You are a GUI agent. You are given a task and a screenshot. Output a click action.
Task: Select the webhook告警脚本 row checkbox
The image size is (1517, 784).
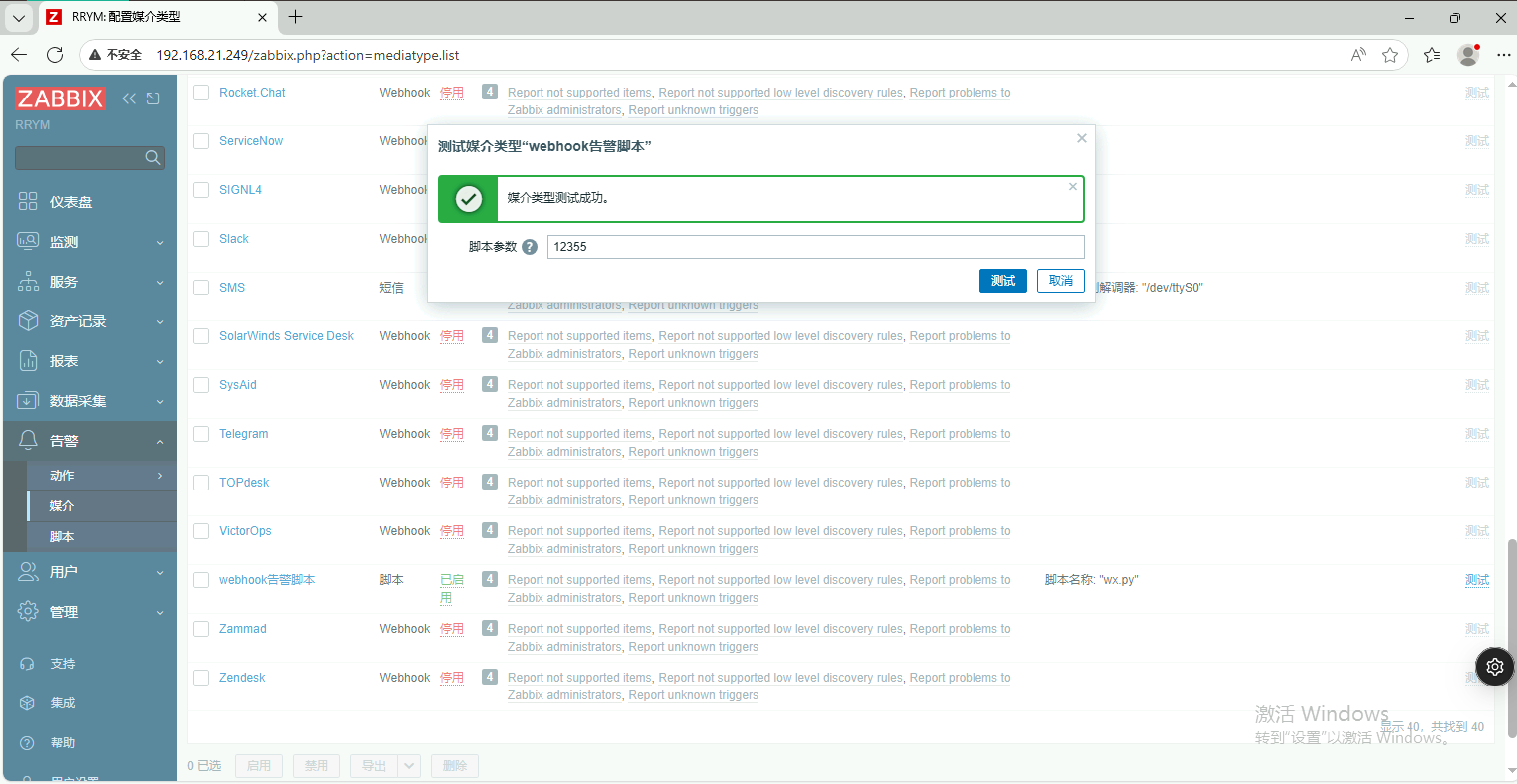click(x=201, y=580)
